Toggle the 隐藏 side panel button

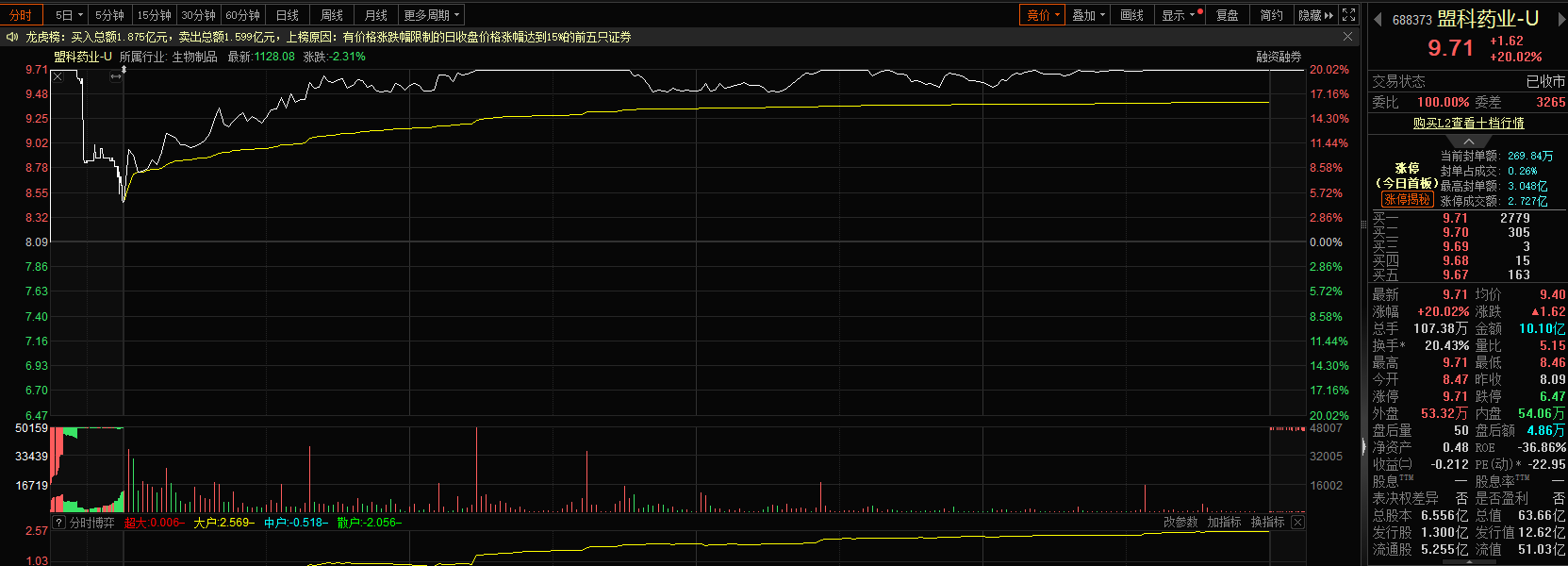point(1315,15)
